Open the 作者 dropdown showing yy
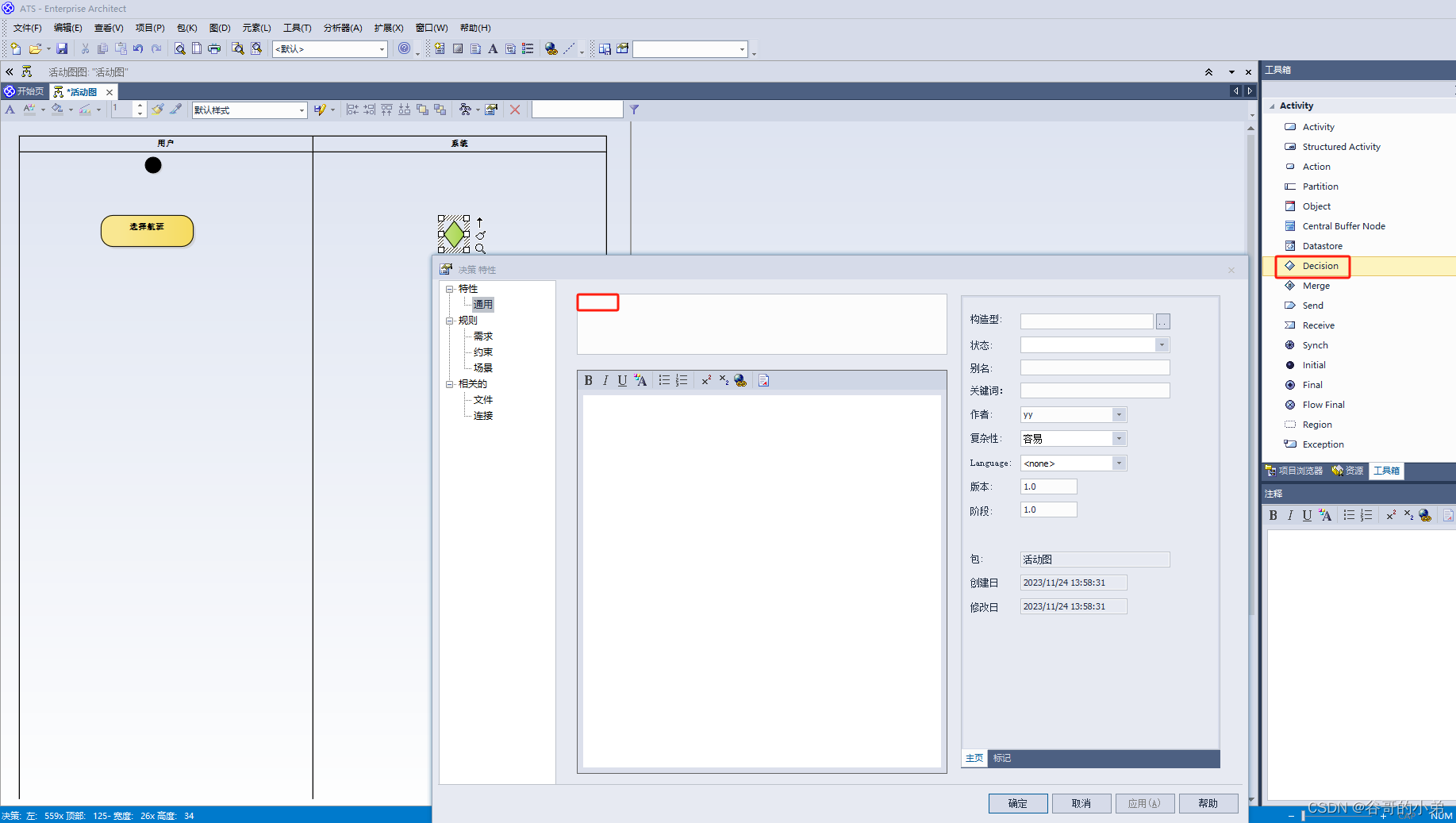 point(1119,415)
